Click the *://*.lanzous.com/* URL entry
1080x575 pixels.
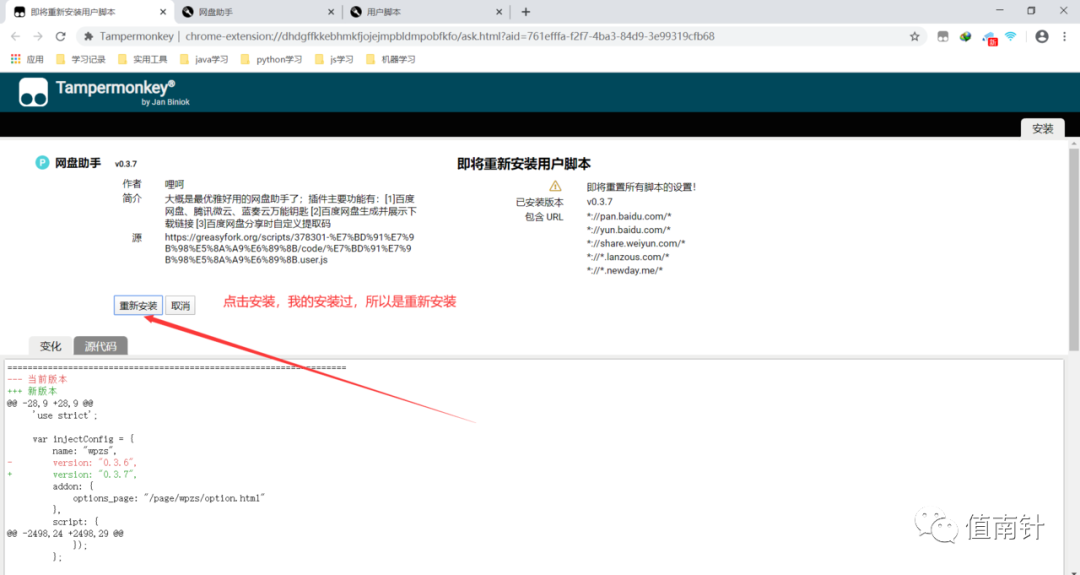pos(627,257)
